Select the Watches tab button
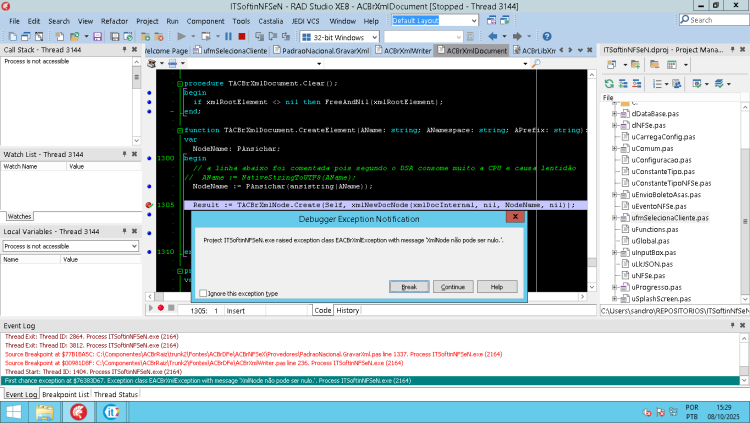The image size is (750, 423). click(20, 216)
